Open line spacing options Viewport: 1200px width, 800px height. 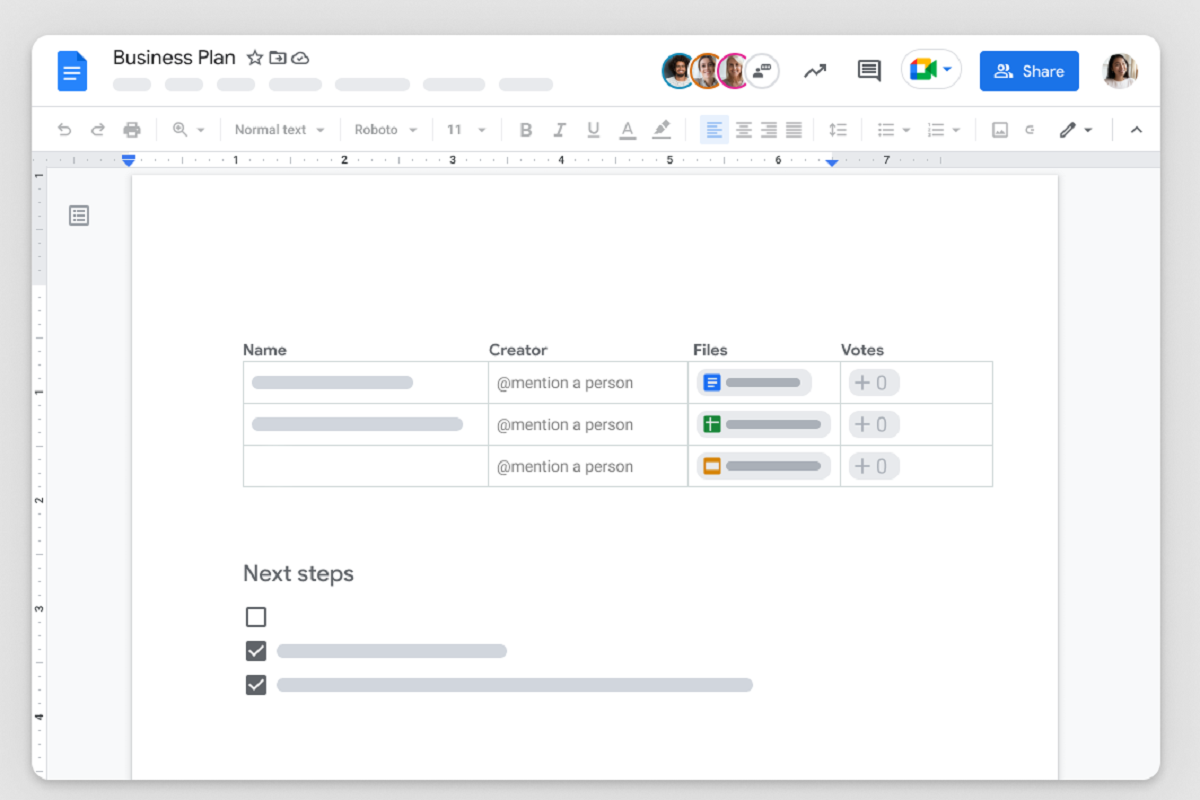click(838, 130)
